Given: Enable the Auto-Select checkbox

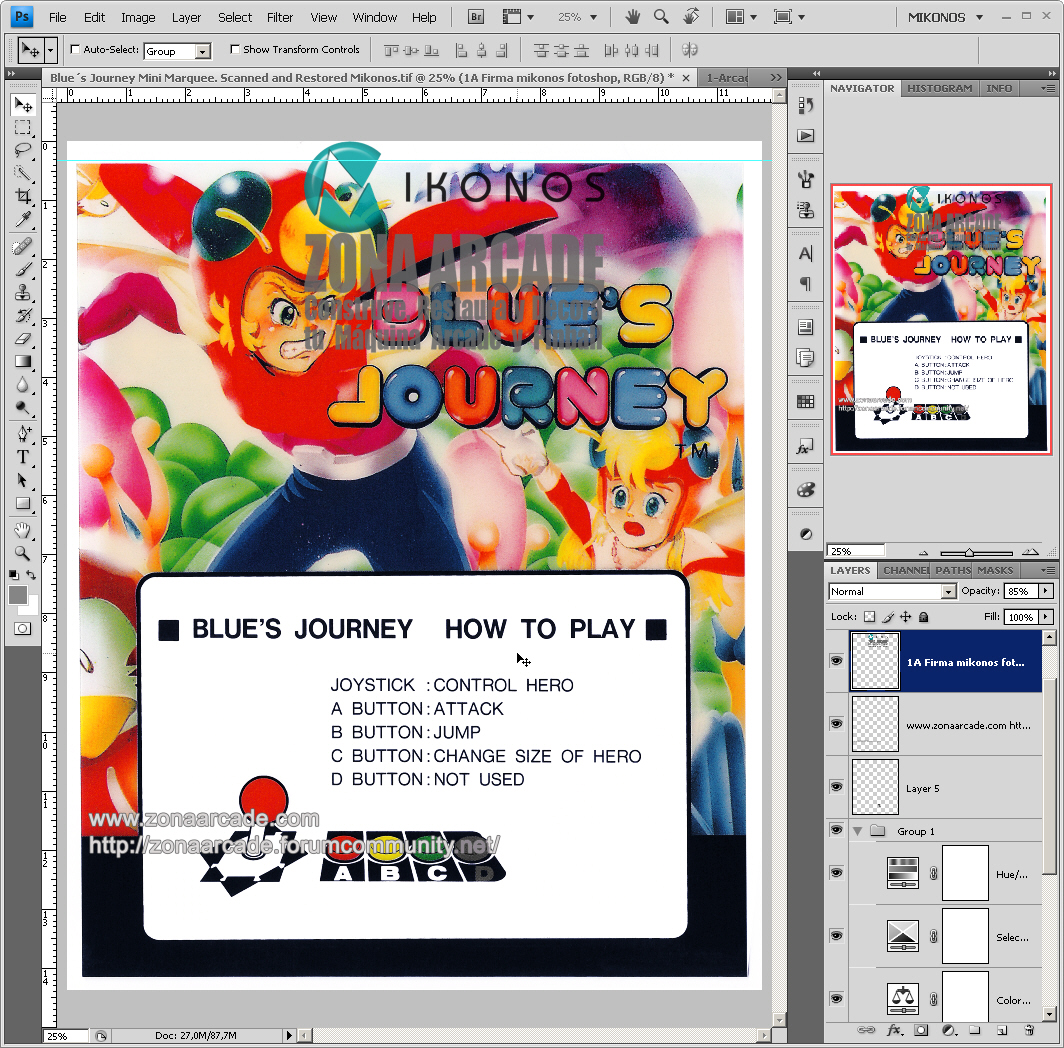Looking at the screenshot, I should (x=74, y=50).
